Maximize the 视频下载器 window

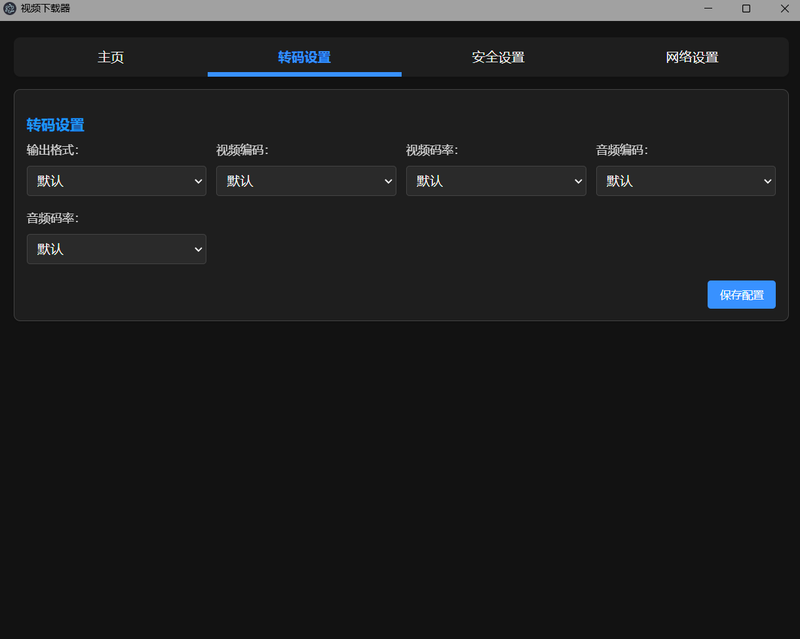pyautogui.click(x=746, y=9)
